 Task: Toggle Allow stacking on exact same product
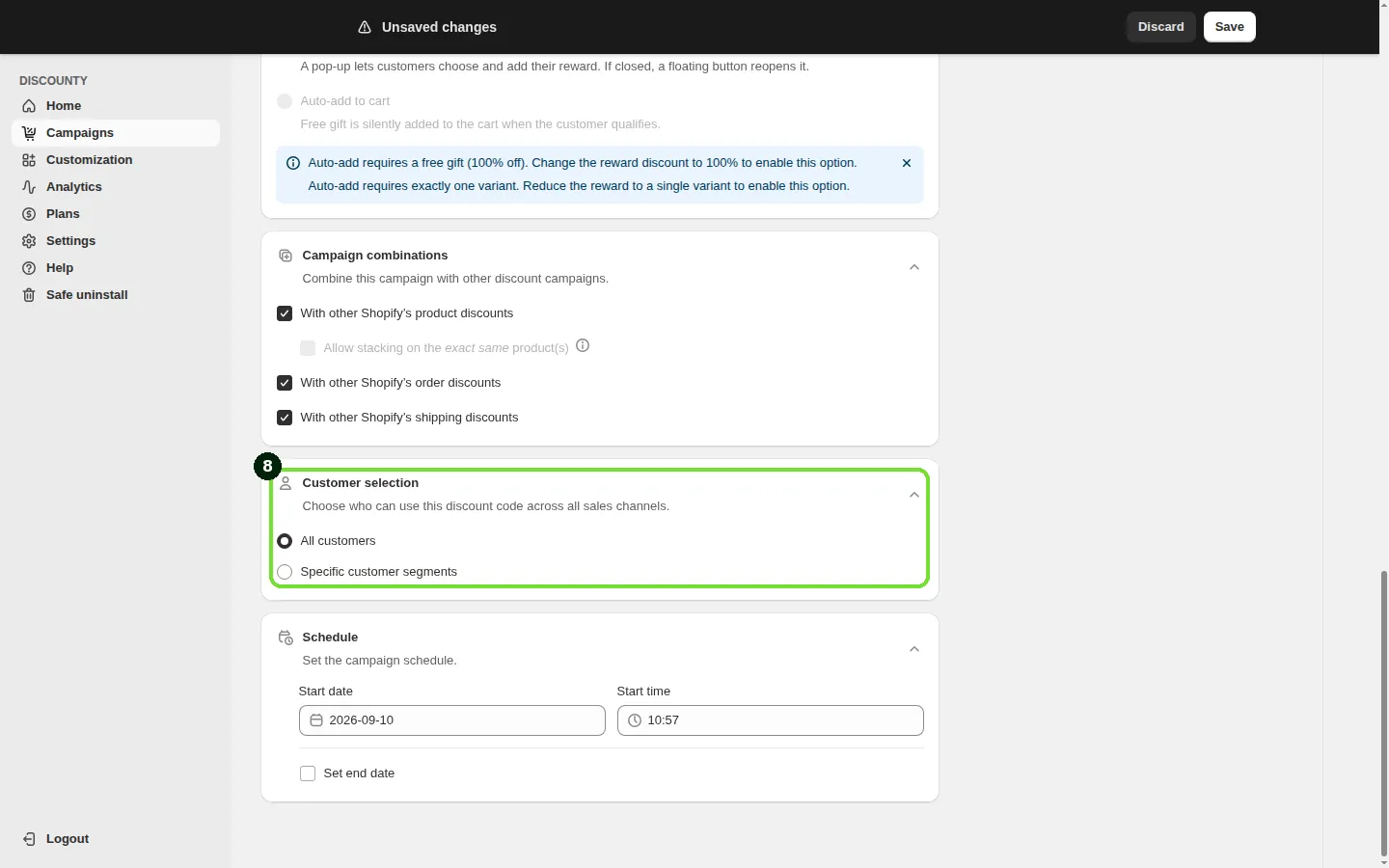point(308,348)
